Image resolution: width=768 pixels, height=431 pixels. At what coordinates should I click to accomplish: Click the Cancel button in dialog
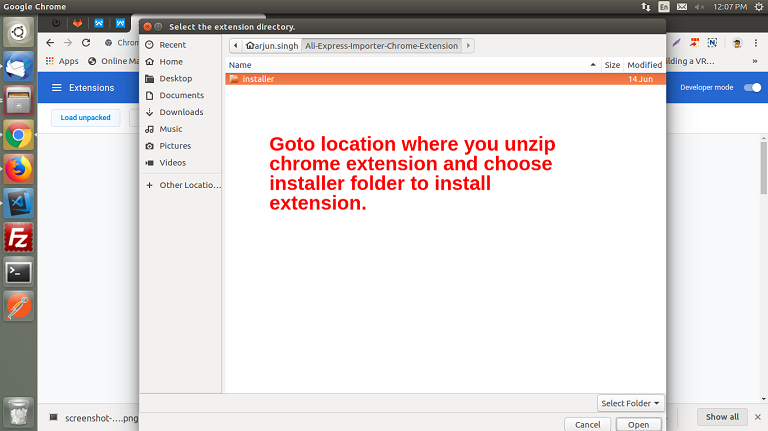(587, 425)
